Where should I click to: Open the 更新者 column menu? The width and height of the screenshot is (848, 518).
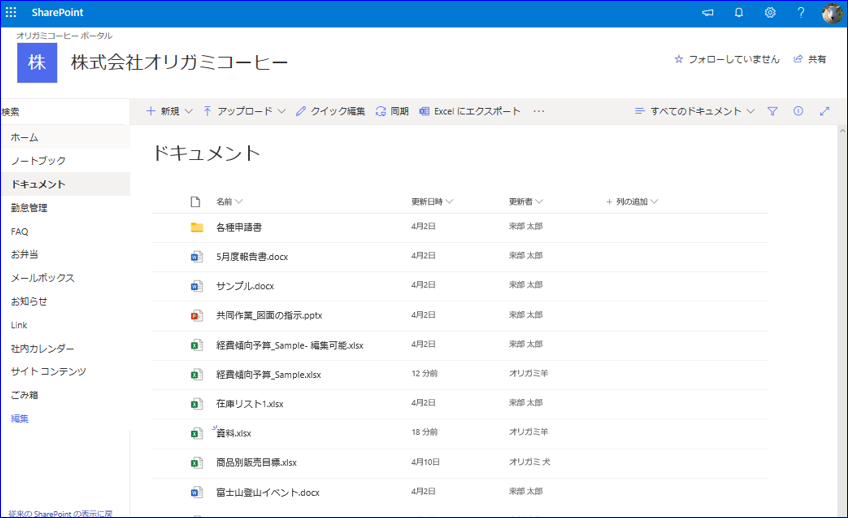(526, 202)
